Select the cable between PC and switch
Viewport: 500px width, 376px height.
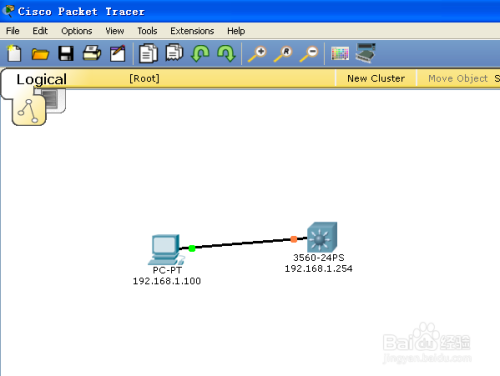243,244
